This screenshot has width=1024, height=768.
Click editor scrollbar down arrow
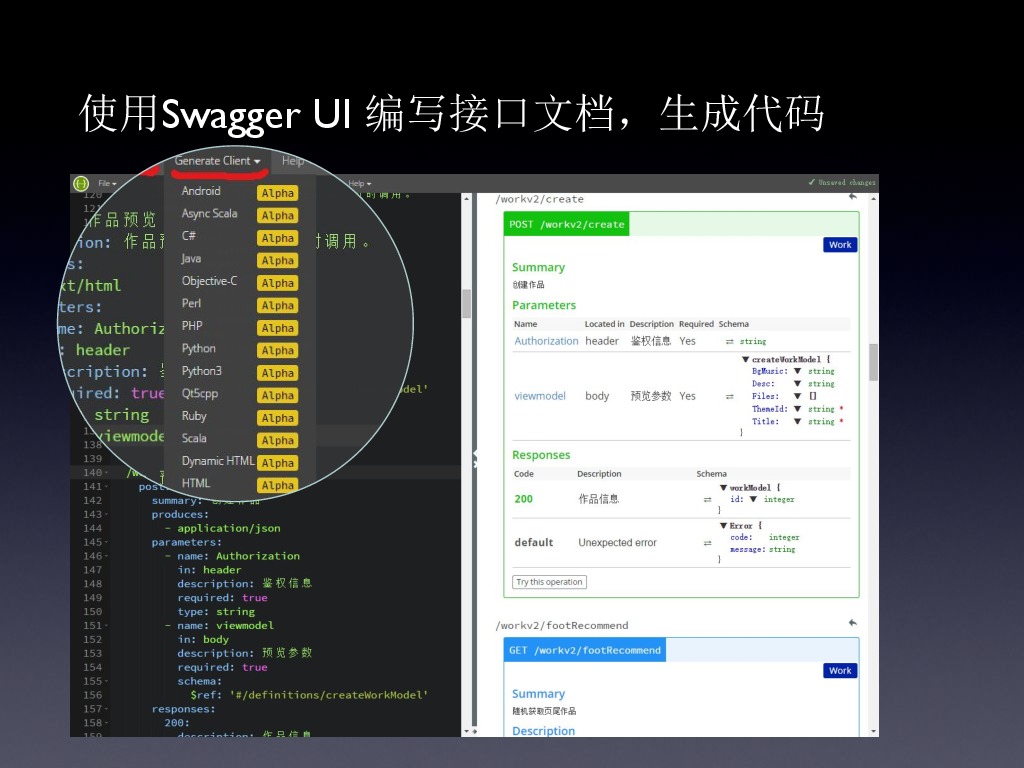[x=466, y=731]
